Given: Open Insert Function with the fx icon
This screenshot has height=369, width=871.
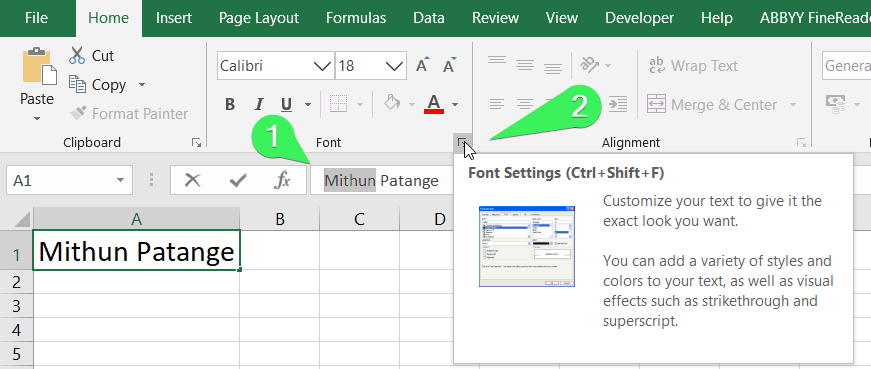Looking at the screenshot, I should point(283,179).
